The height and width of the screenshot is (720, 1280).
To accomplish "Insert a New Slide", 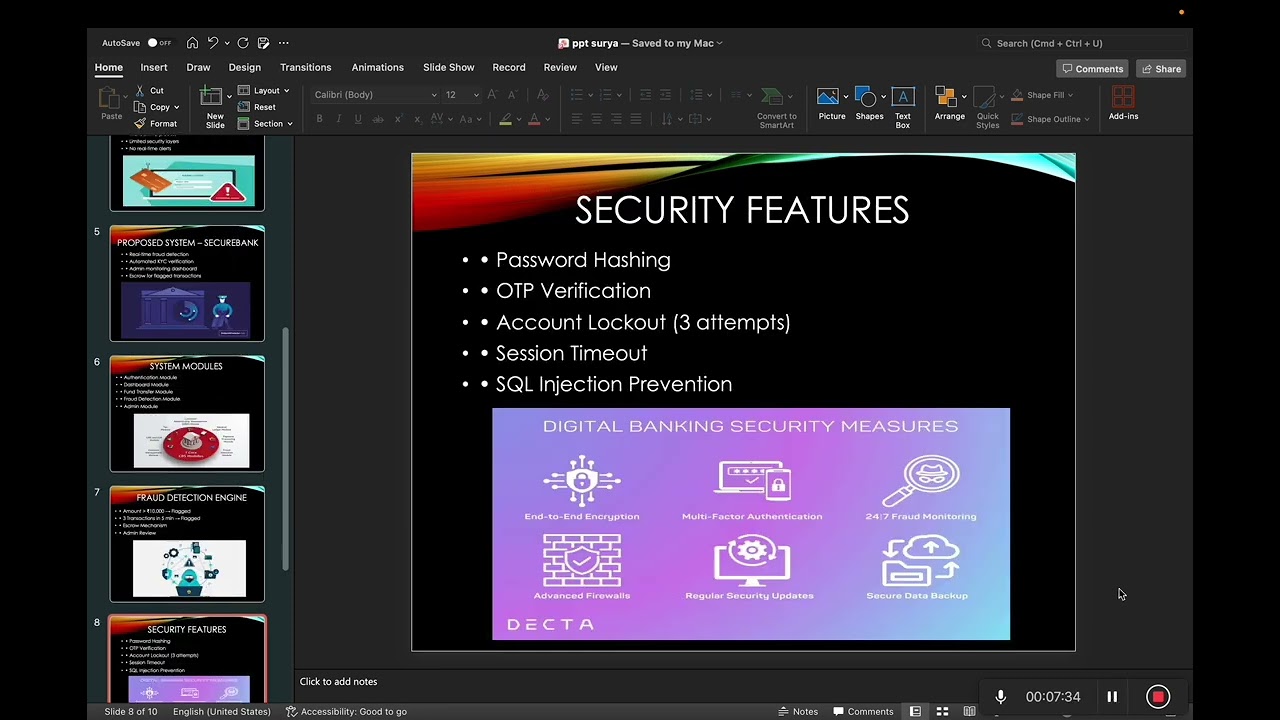I will coord(214,107).
